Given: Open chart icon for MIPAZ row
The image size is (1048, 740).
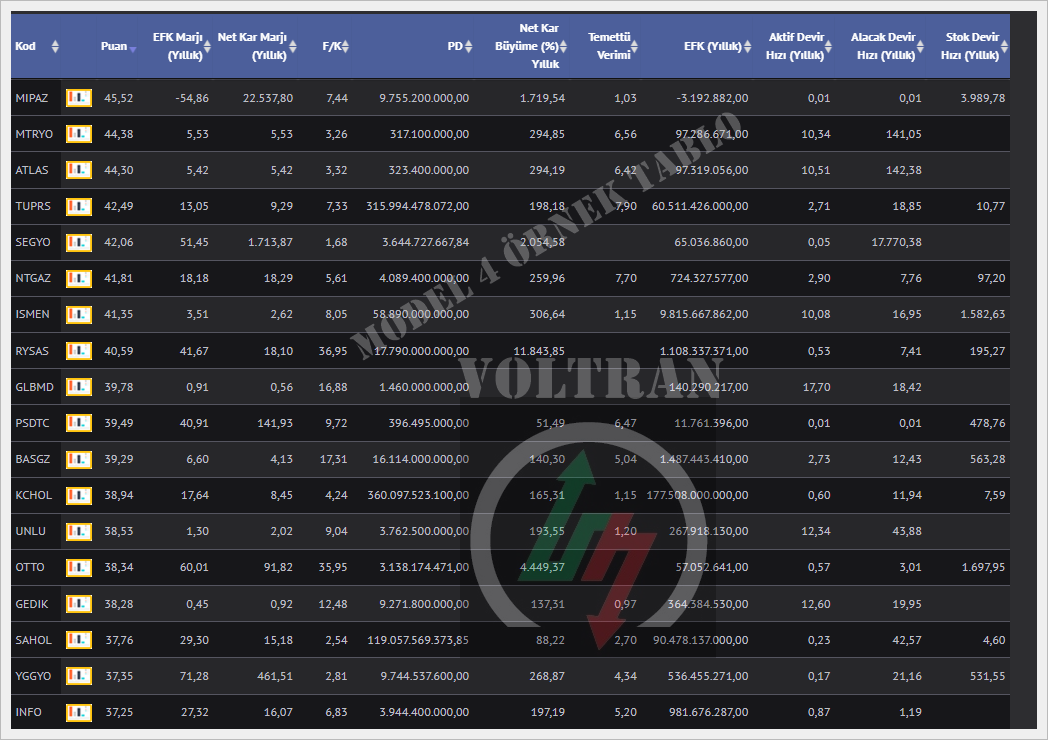Looking at the screenshot, I should [79, 98].
